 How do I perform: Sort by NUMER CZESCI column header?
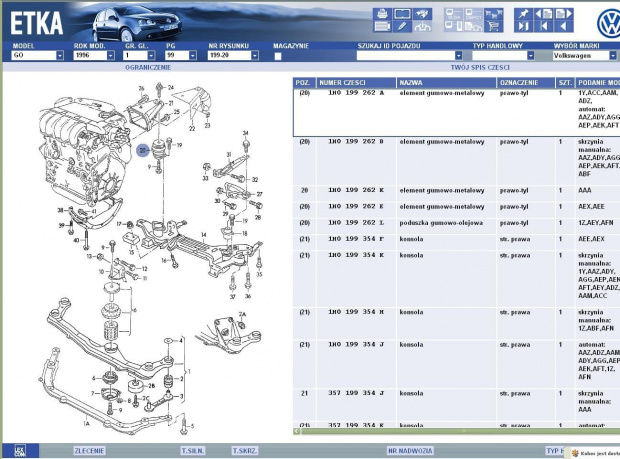point(356,83)
